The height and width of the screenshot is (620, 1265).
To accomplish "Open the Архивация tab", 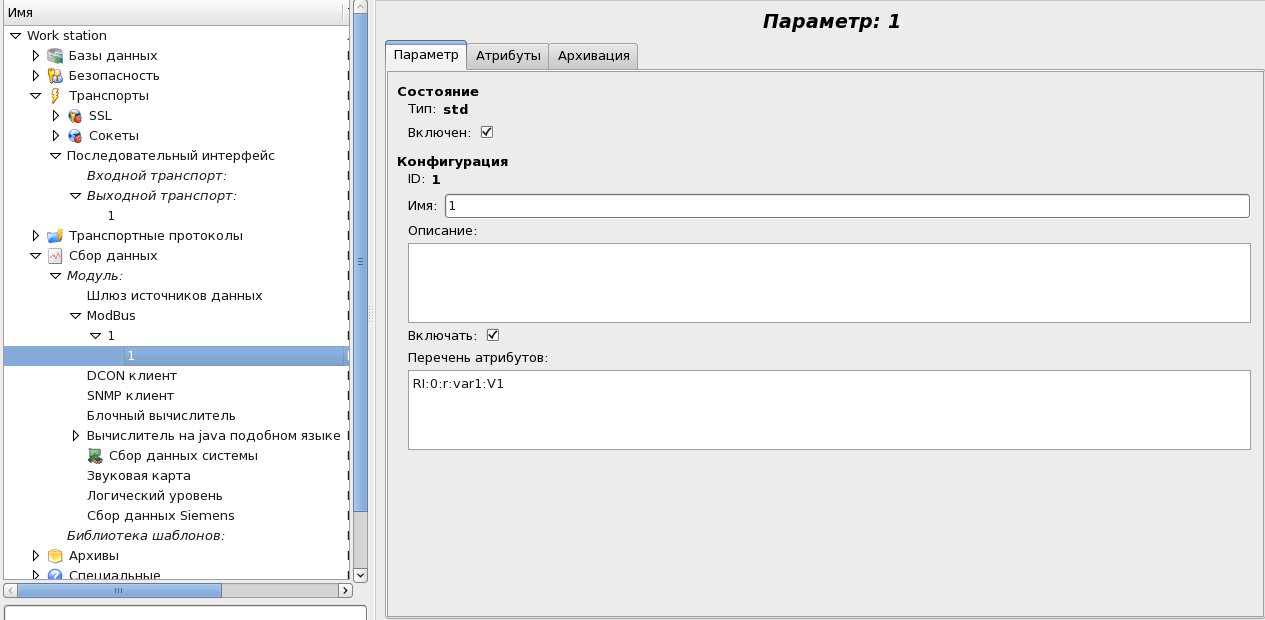I will (593, 56).
